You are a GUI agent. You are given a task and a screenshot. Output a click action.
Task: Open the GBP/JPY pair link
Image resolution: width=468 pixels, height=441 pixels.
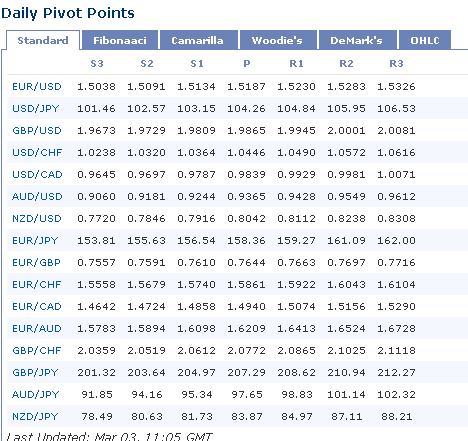35,373
